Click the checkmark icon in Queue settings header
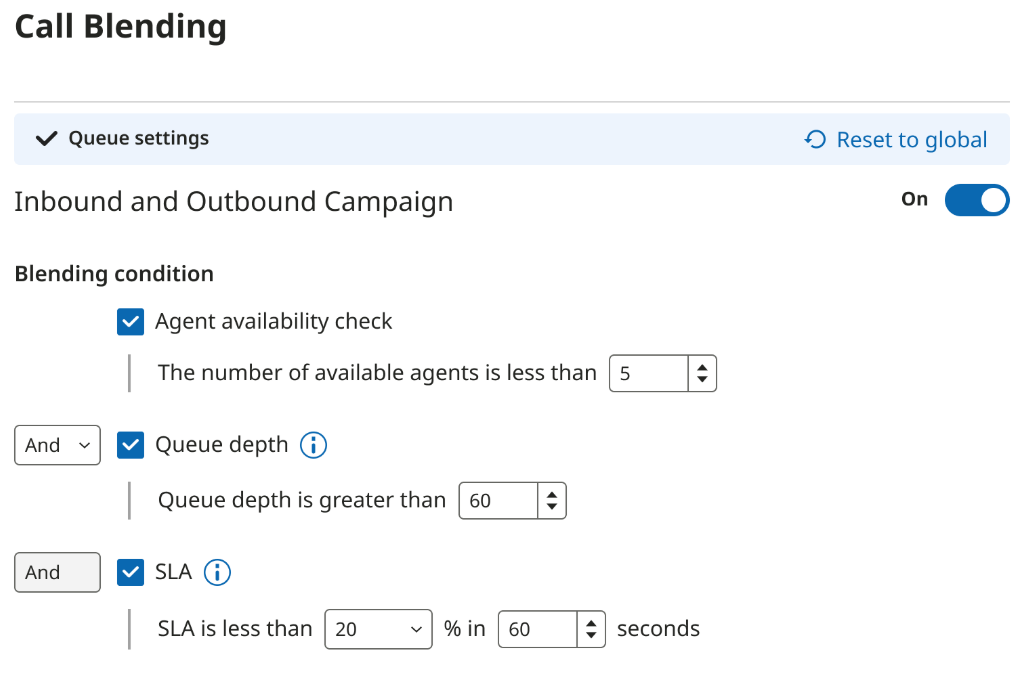This screenshot has height=677, width=1020. coord(46,139)
